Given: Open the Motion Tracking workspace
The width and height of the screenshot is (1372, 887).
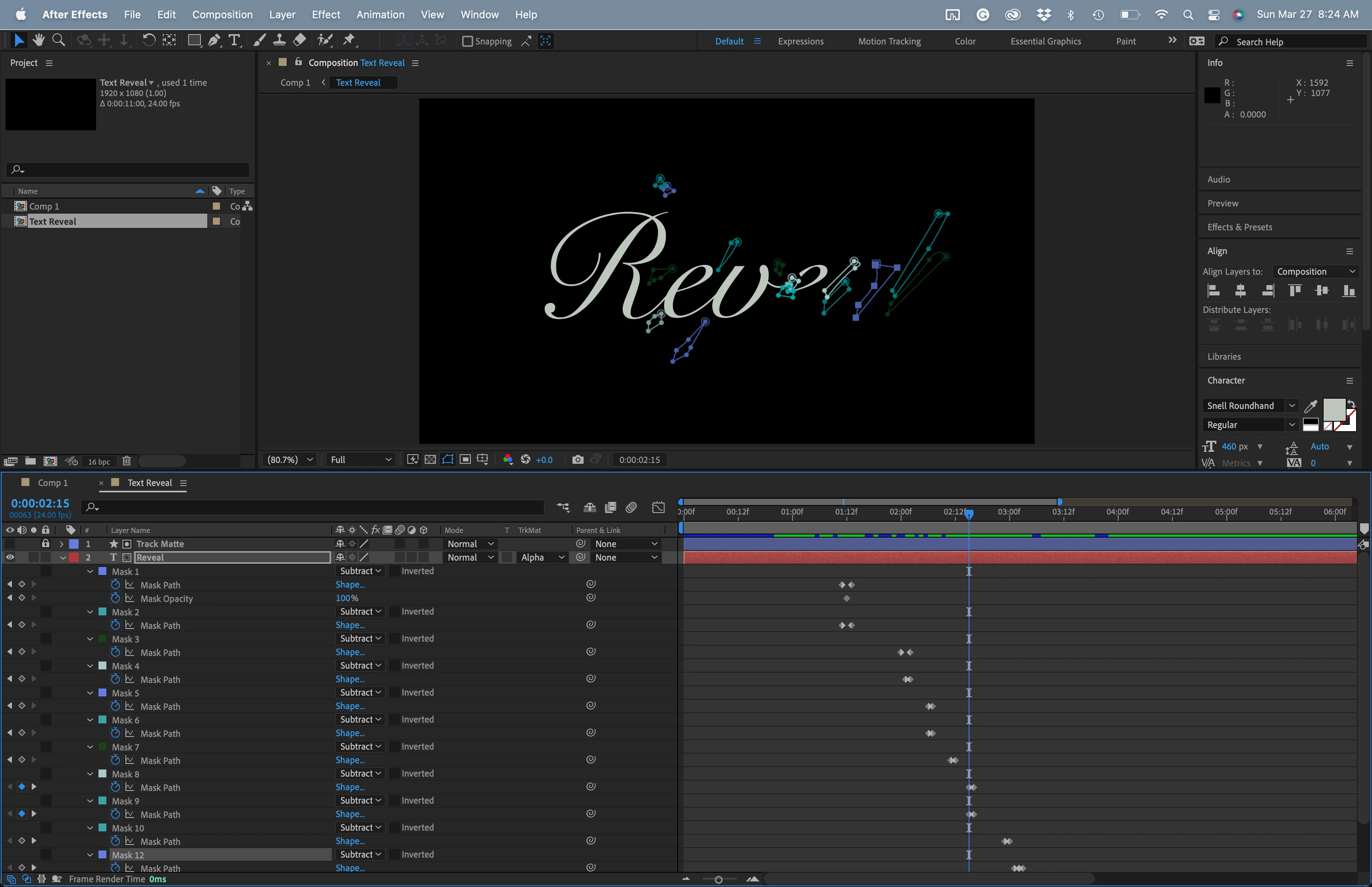Looking at the screenshot, I should click(x=889, y=41).
